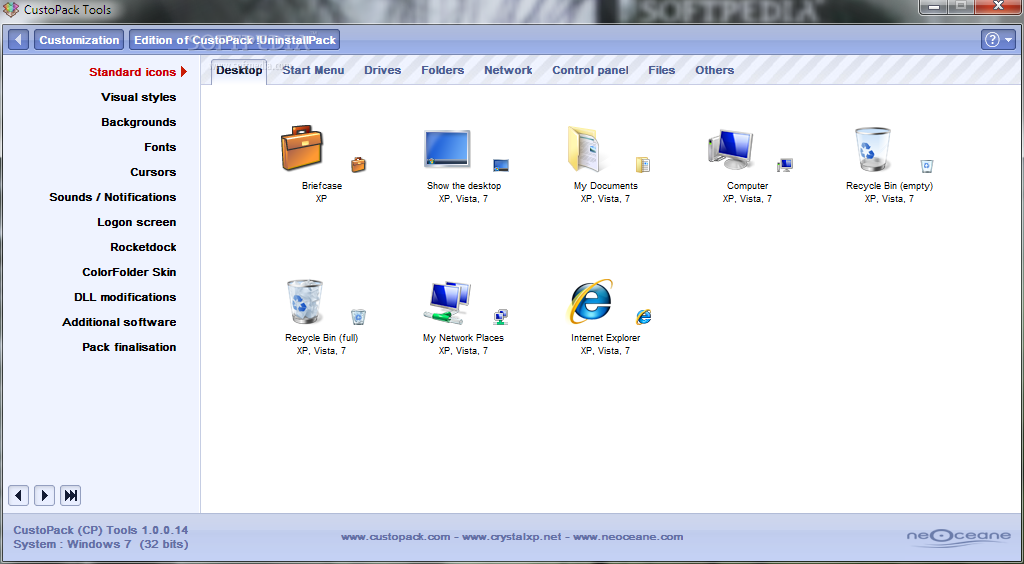The width and height of the screenshot is (1024, 564).
Task: Open the Others tab
Action: click(714, 70)
